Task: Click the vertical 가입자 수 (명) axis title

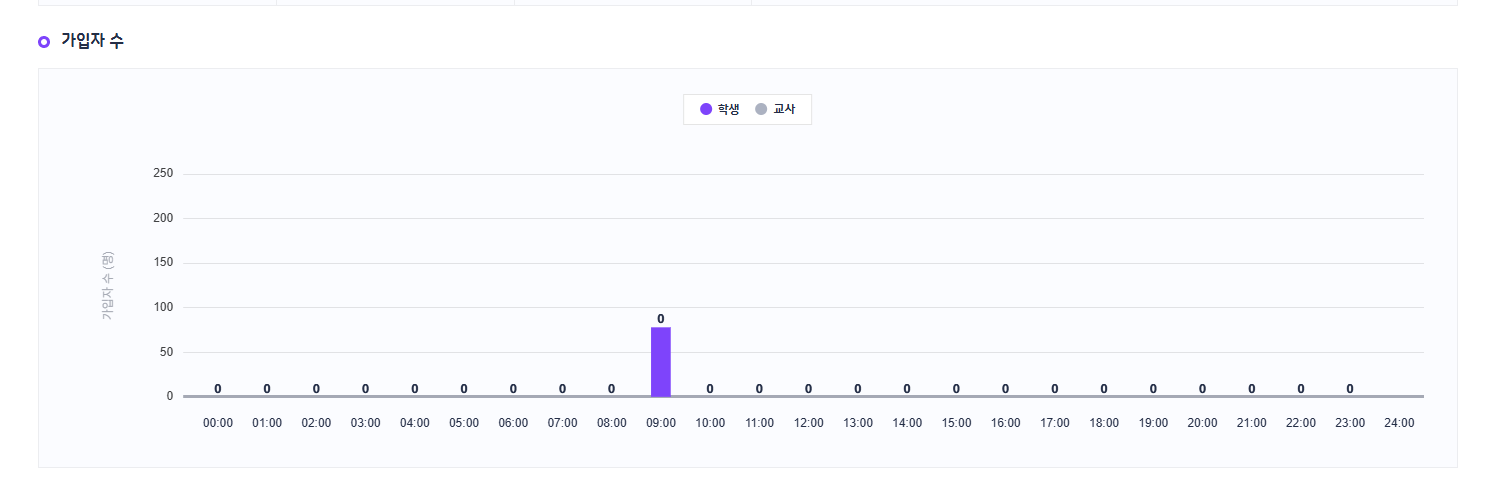Action: (x=108, y=286)
